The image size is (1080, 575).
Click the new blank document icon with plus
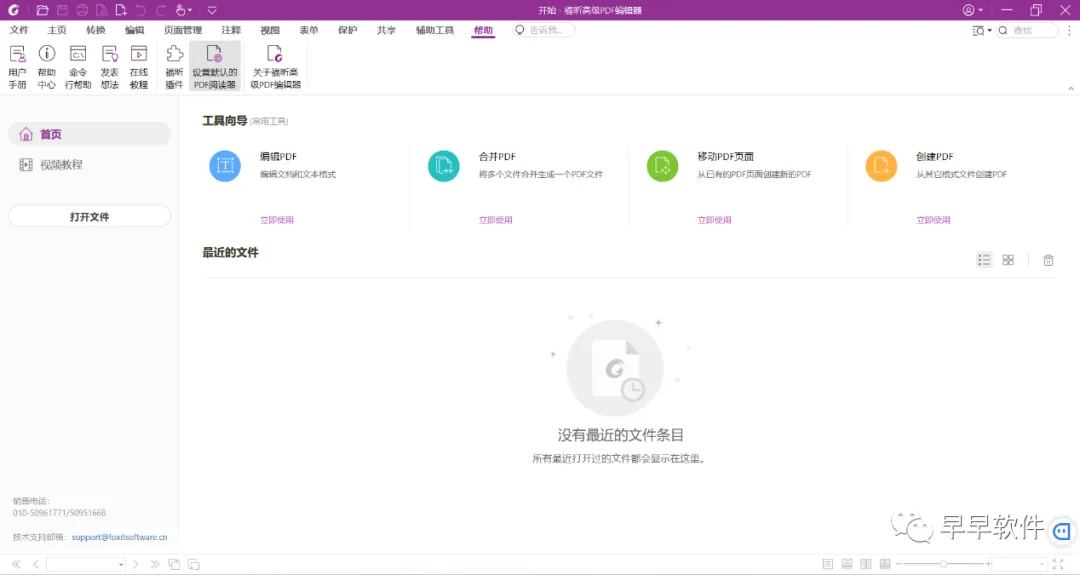point(121,10)
